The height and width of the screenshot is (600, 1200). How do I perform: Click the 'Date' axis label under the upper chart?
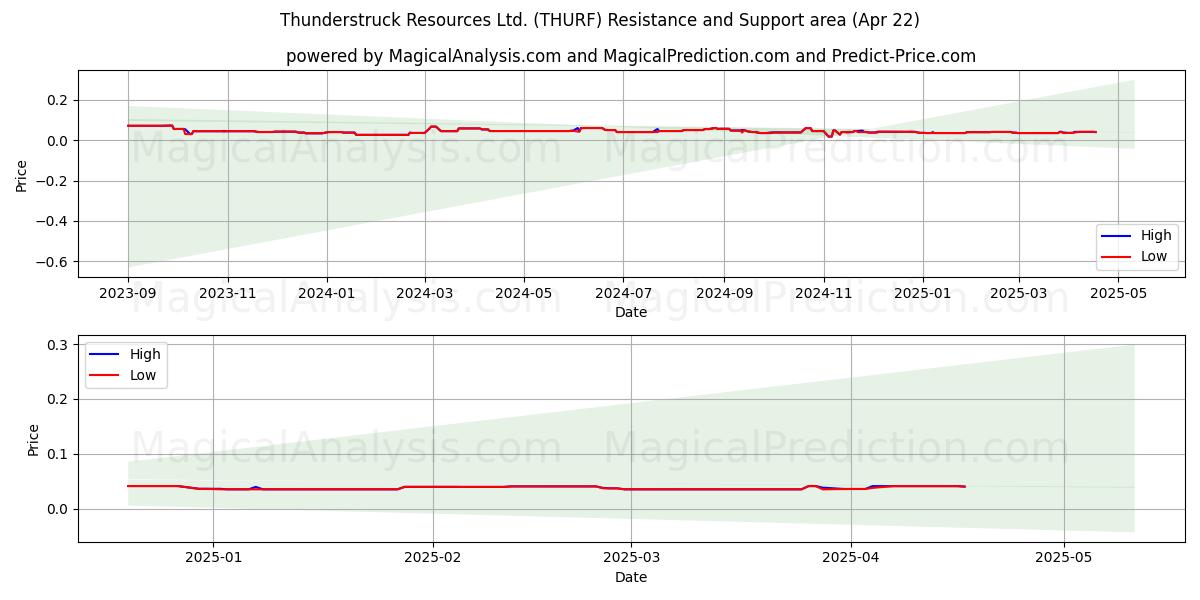click(631, 312)
